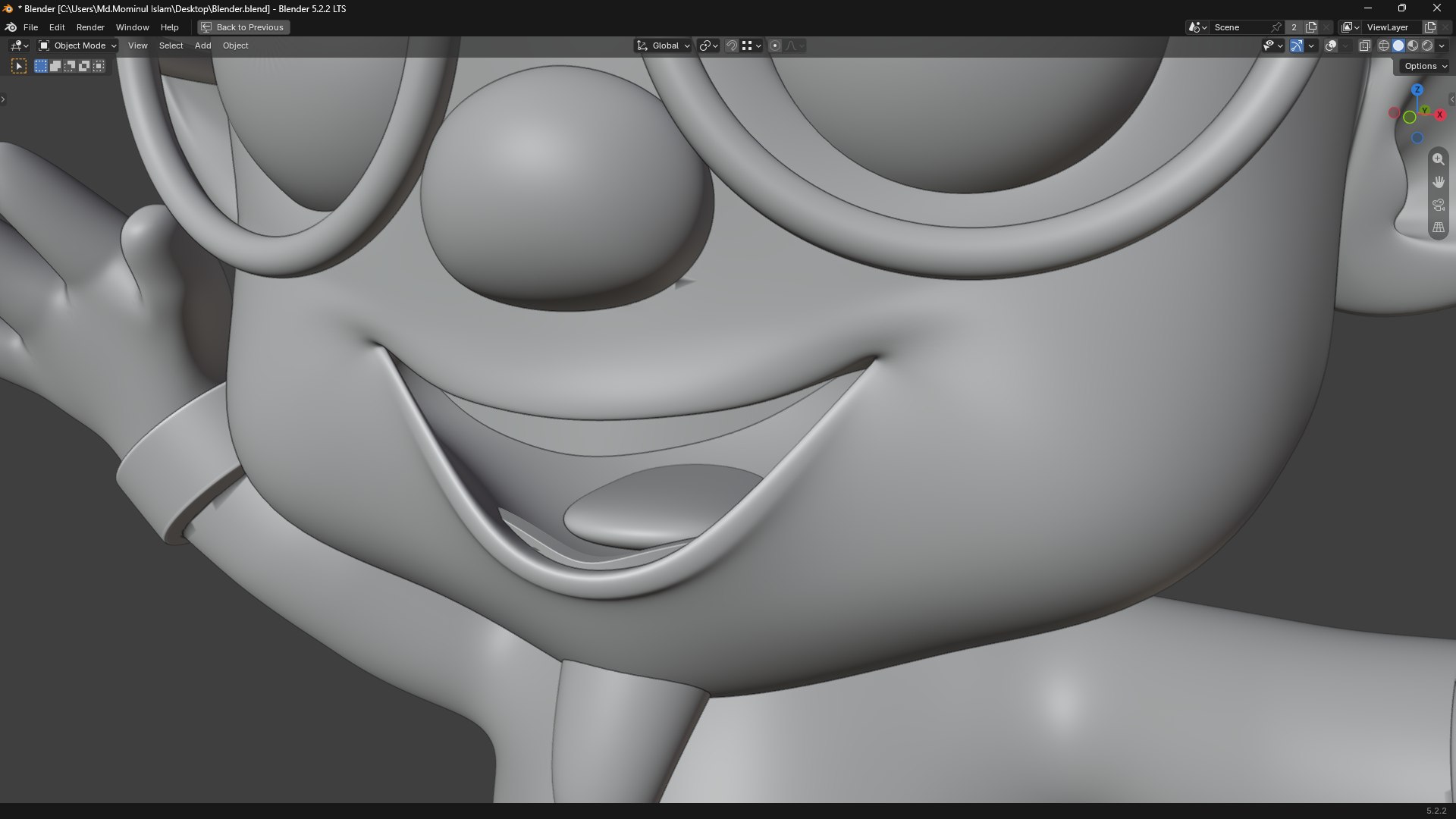Toggle show gizmo button
The image size is (1456, 819).
coord(1297,45)
